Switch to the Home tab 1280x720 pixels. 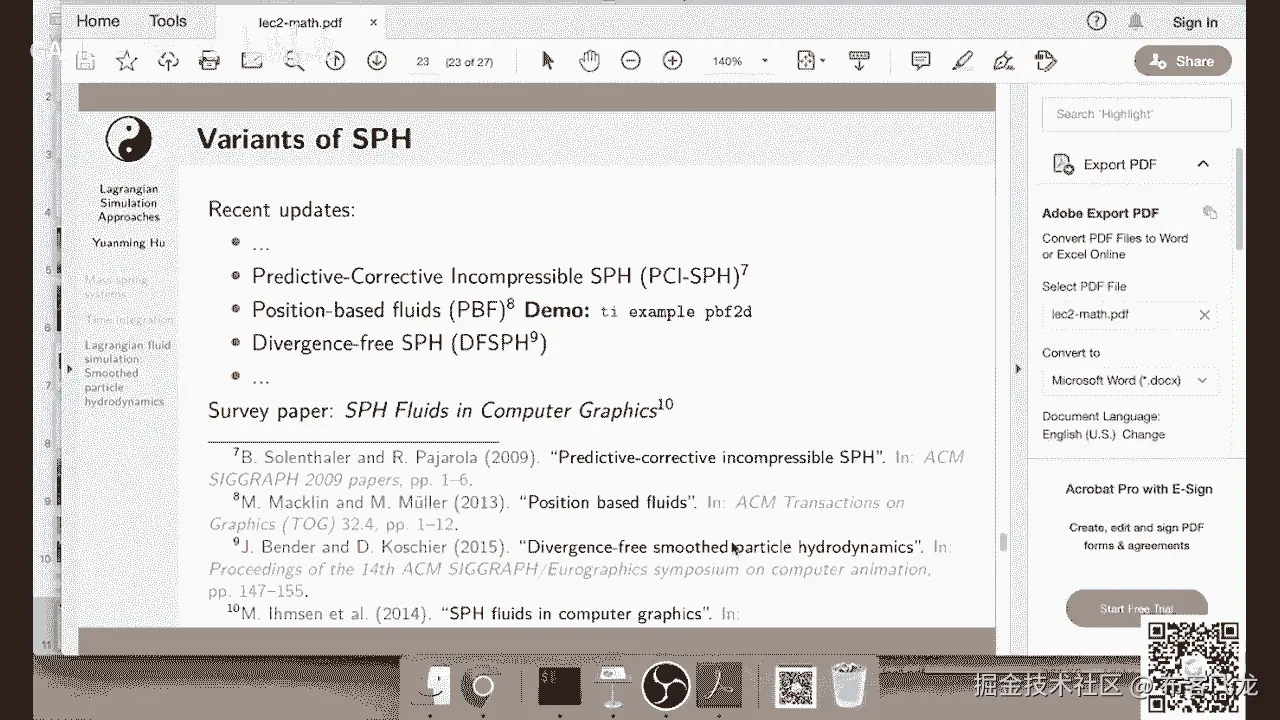pyautogui.click(x=98, y=20)
